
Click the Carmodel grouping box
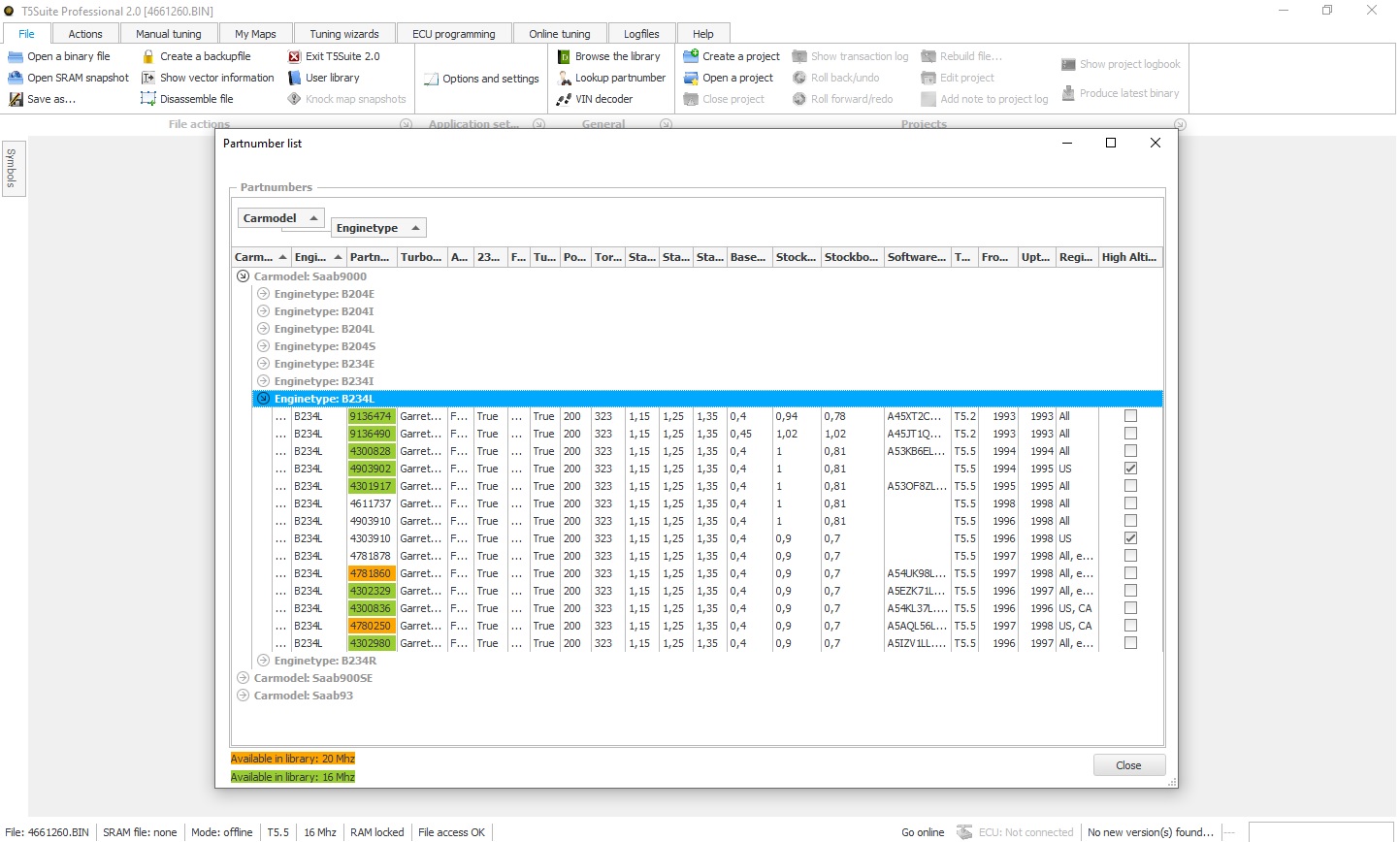click(x=281, y=218)
